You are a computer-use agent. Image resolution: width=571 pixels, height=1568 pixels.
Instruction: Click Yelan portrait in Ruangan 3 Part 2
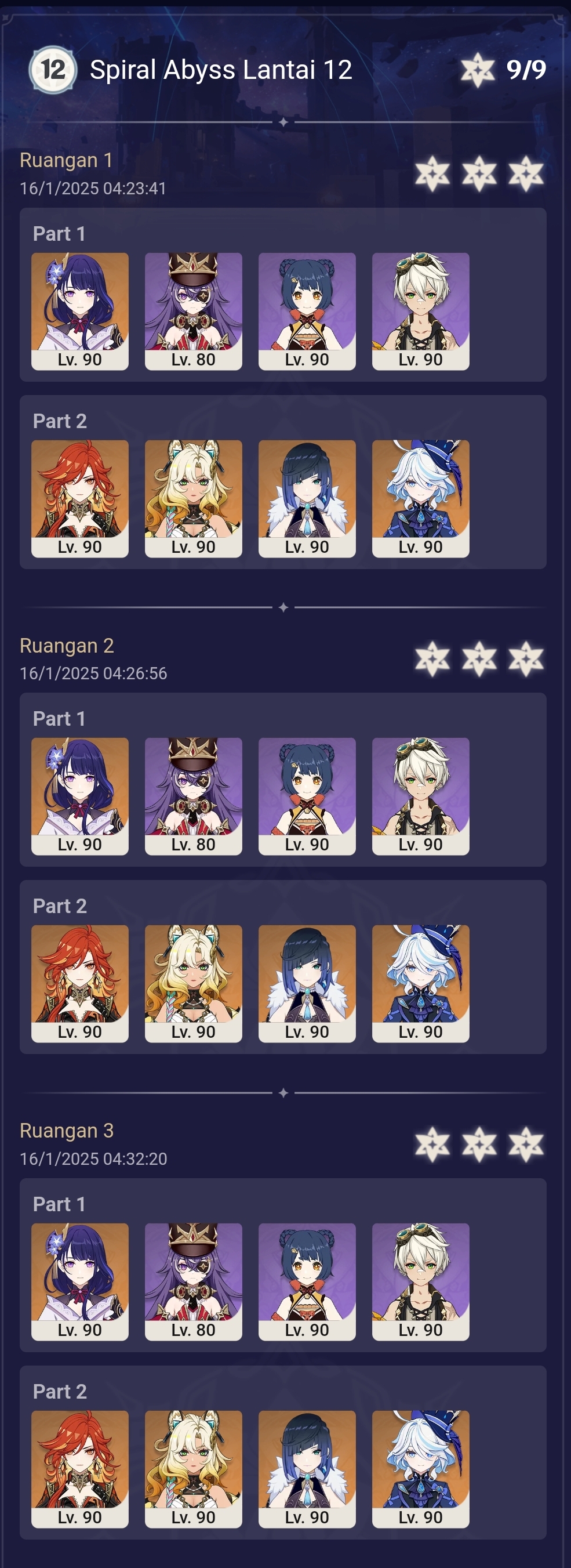307,1469
